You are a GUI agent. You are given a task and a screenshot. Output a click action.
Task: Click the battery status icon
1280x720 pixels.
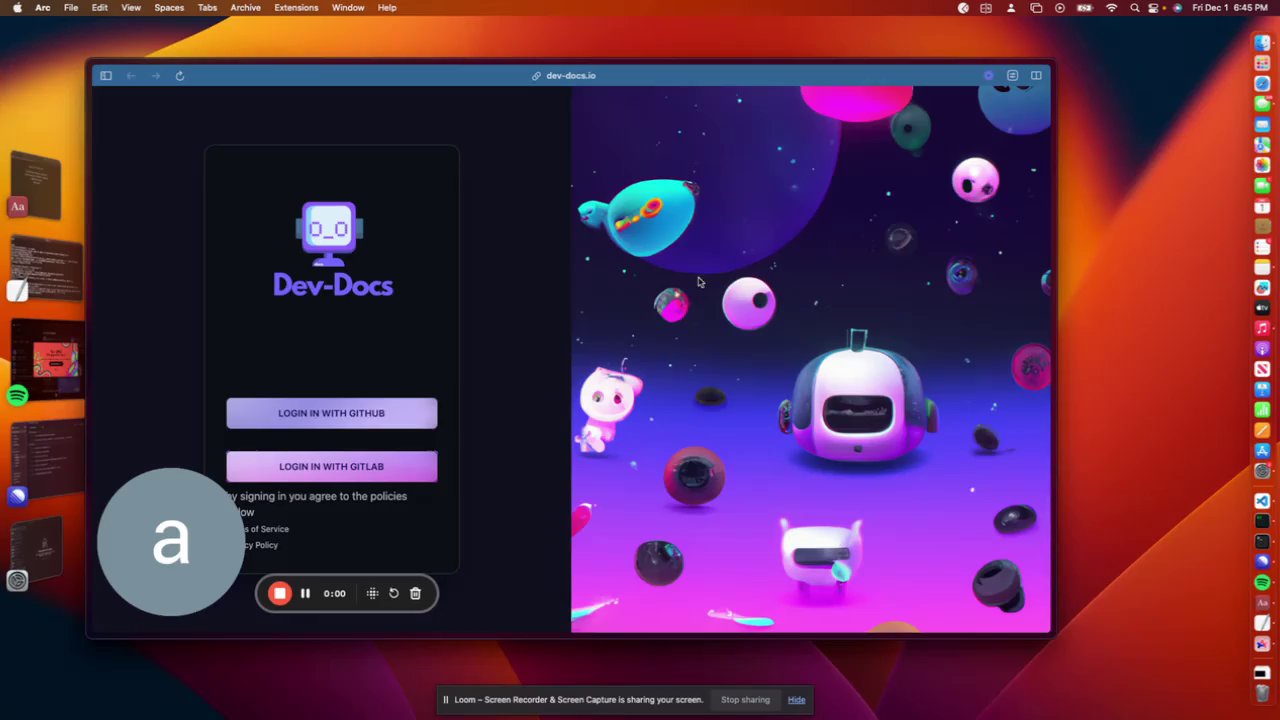pos(1085,8)
